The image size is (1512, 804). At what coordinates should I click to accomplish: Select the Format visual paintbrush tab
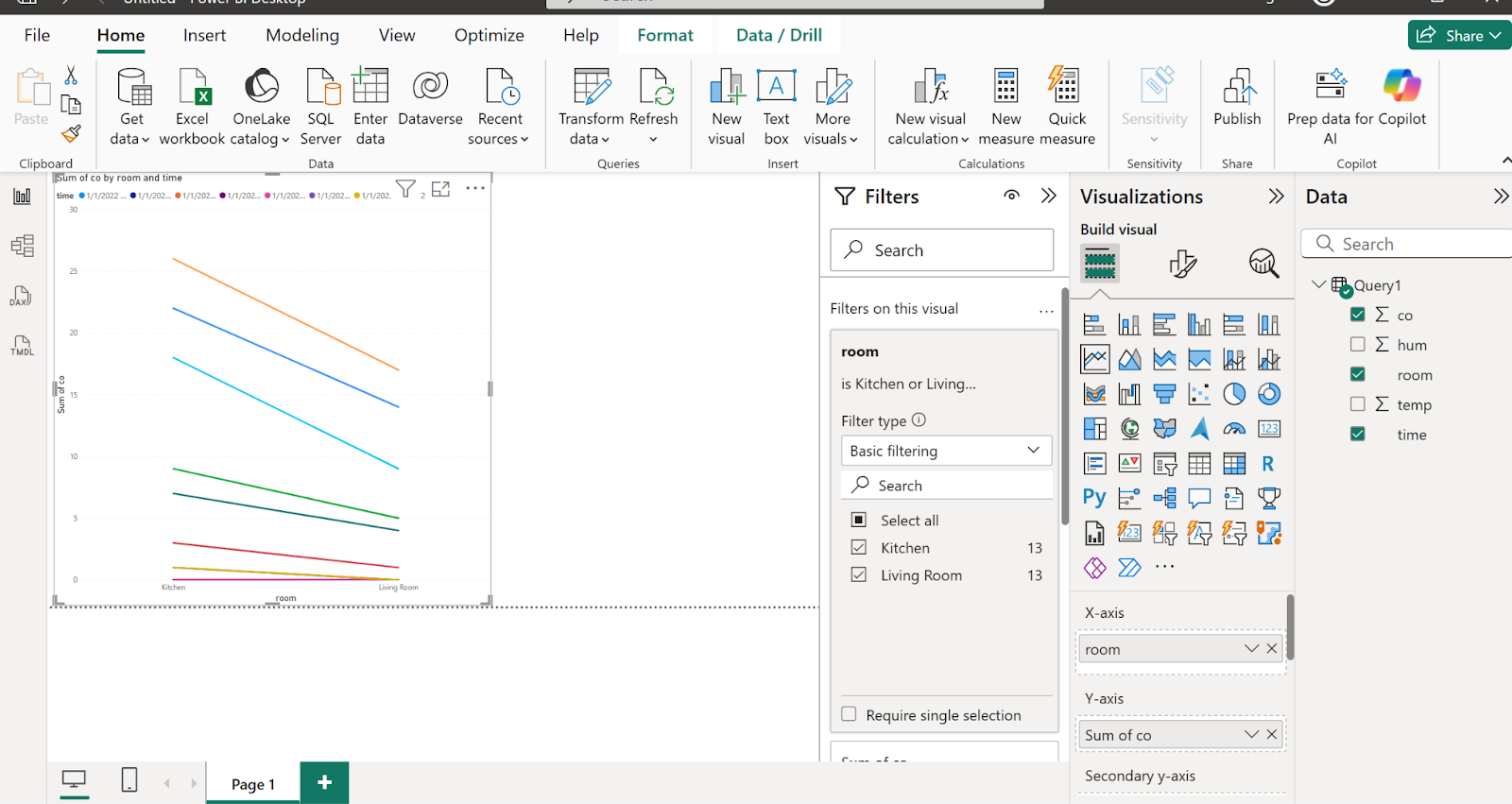tap(1182, 263)
